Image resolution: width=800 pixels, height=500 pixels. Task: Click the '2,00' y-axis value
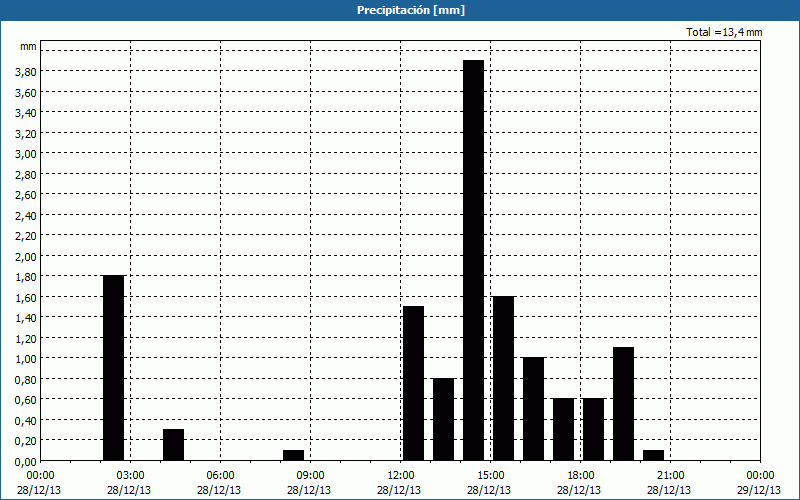26,257
